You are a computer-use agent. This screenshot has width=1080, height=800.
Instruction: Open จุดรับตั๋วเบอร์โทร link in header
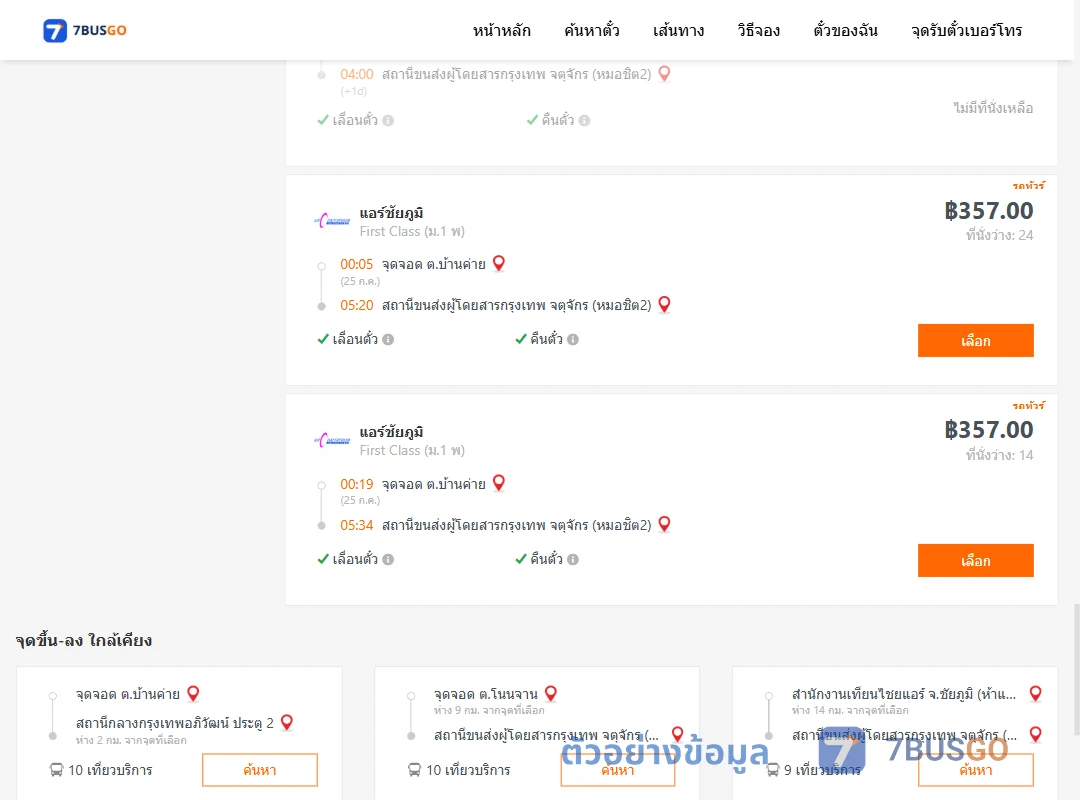(966, 30)
